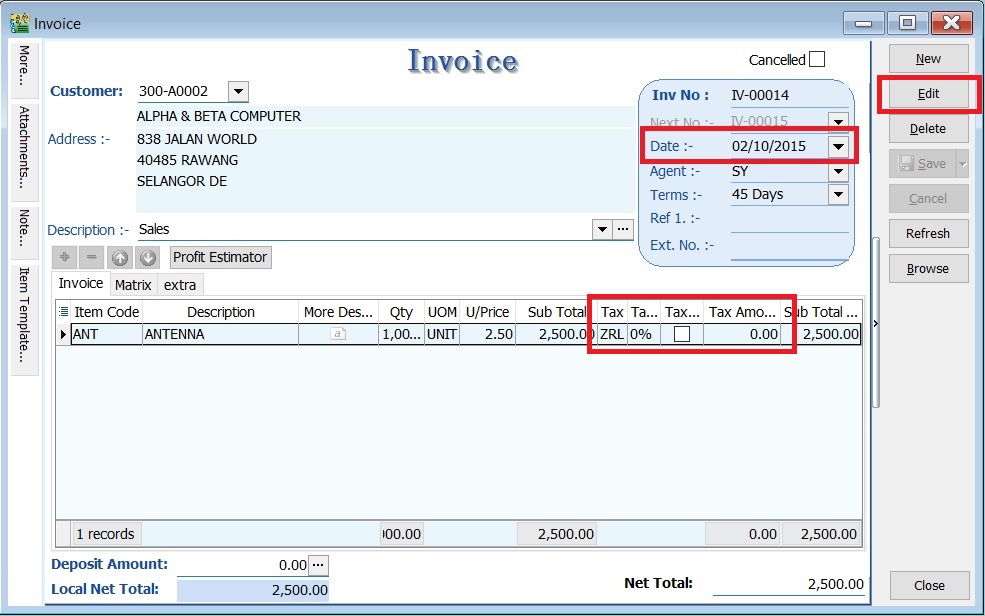985x616 pixels.
Task: Switch to the extra tab
Action: [180, 285]
